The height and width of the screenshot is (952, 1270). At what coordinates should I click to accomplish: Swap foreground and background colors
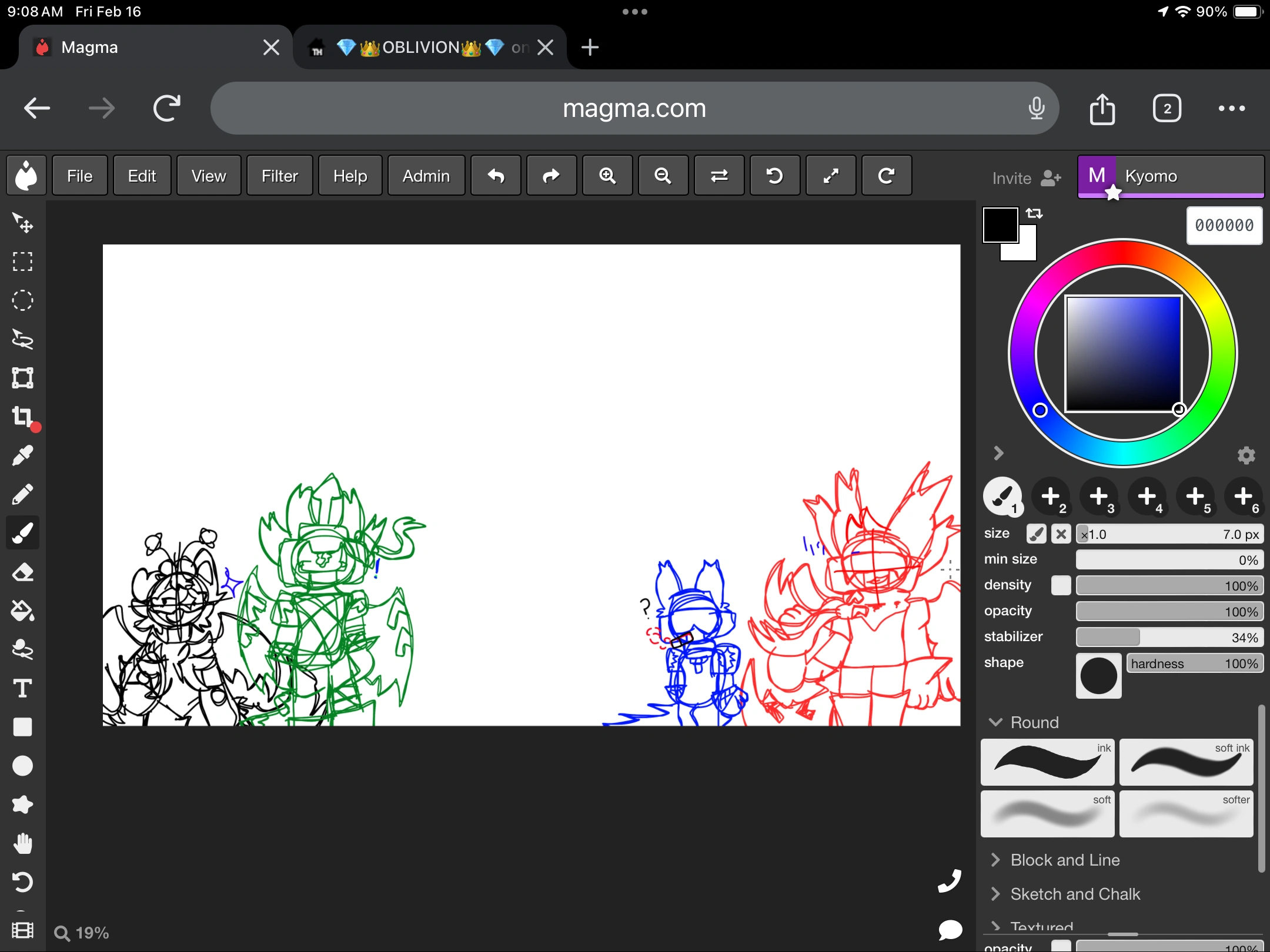(1034, 213)
